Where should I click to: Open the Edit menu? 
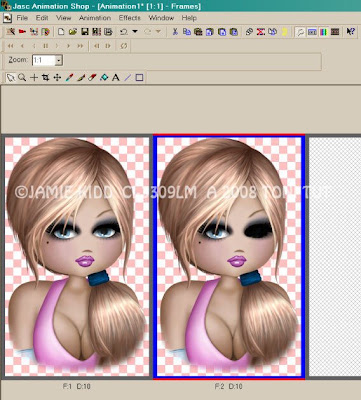coord(42,18)
